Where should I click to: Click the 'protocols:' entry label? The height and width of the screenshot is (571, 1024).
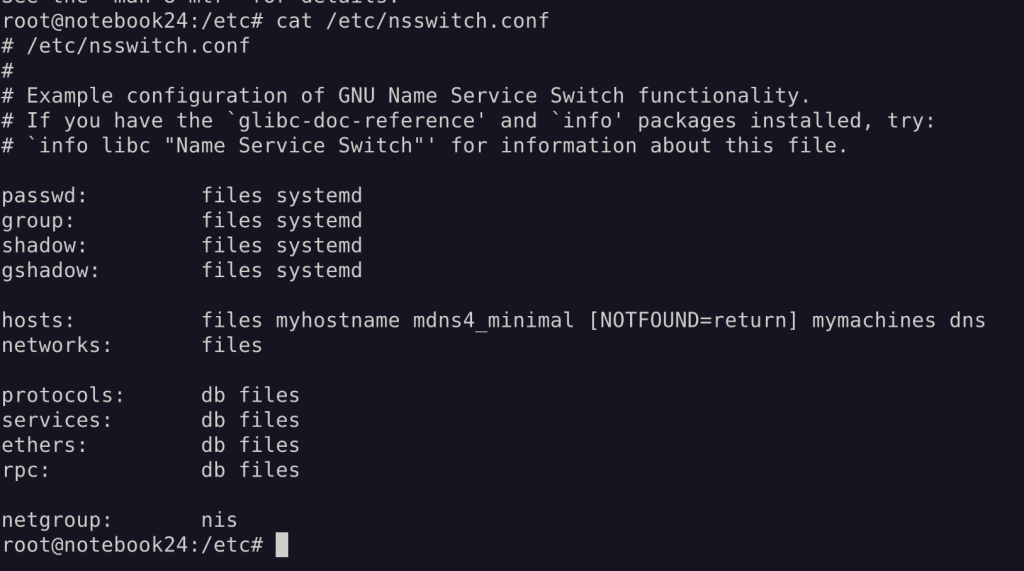pos(63,395)
